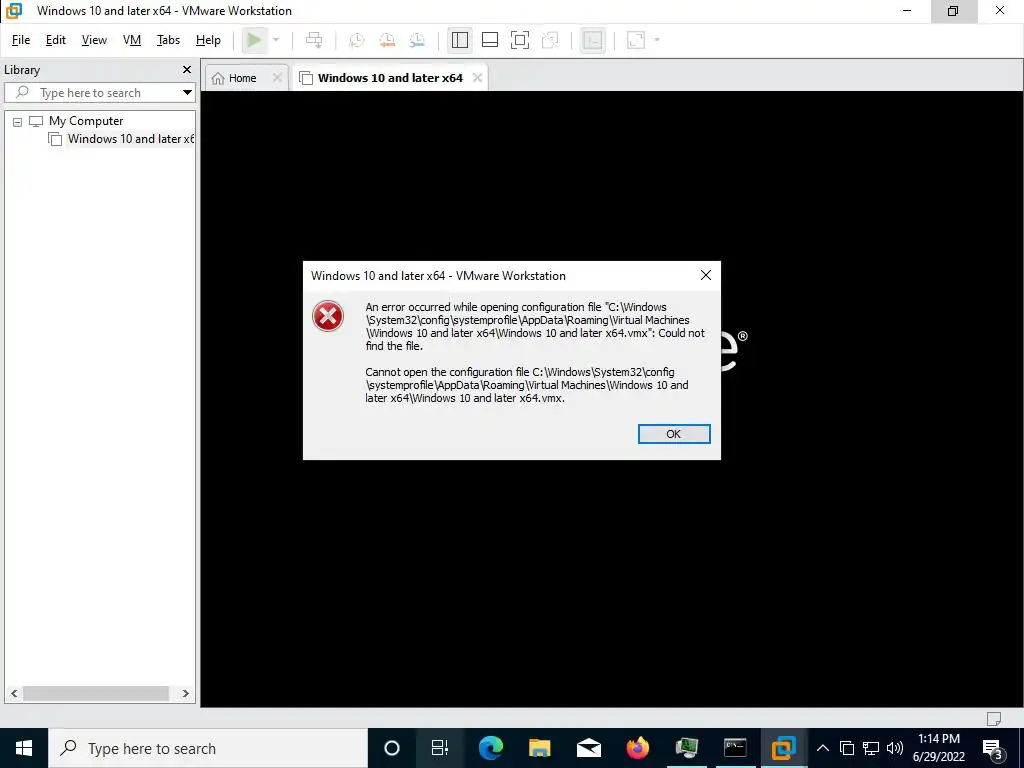1024x768 pixels.
Task: Open the Edit menu
Action: click(x=56, y=40)
